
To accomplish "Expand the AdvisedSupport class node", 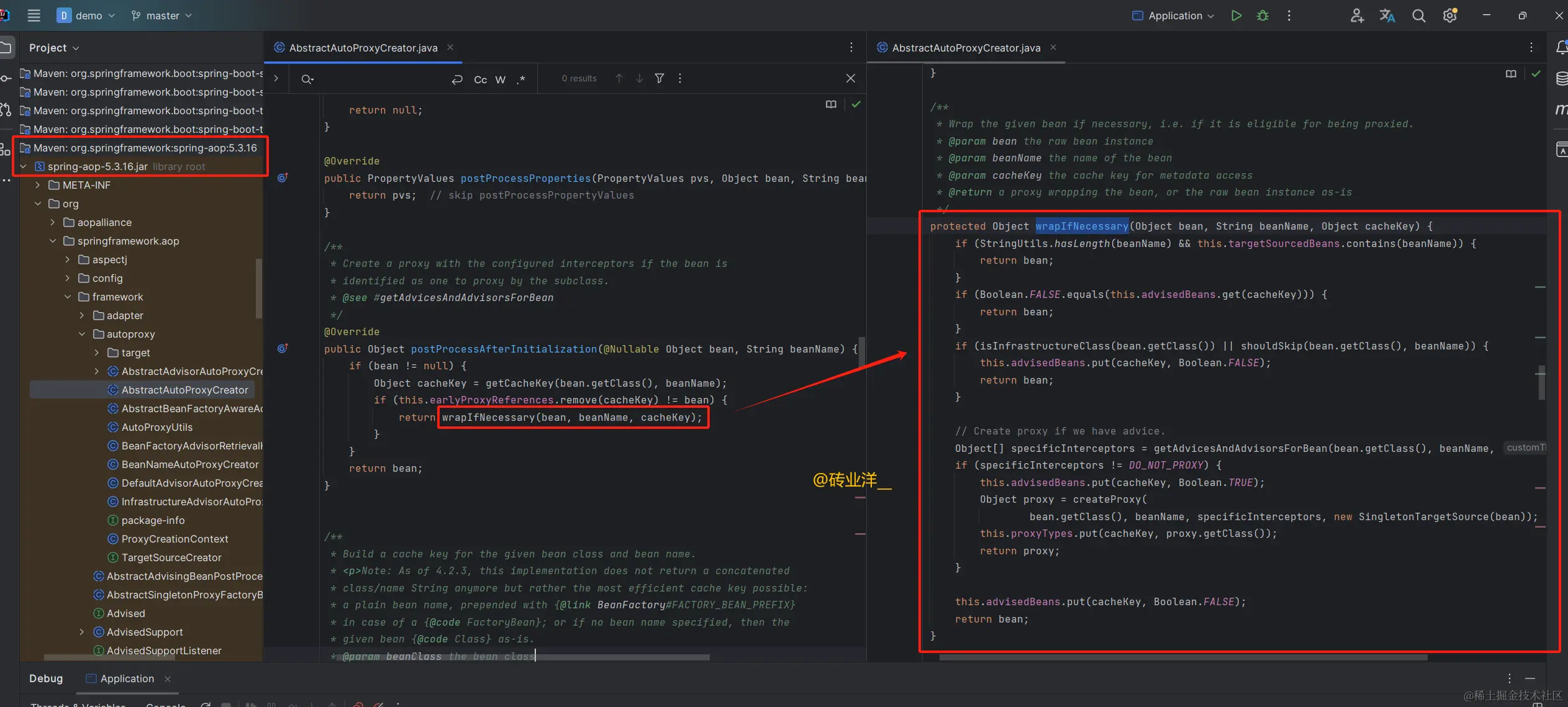I will click(x=82, y=632).
